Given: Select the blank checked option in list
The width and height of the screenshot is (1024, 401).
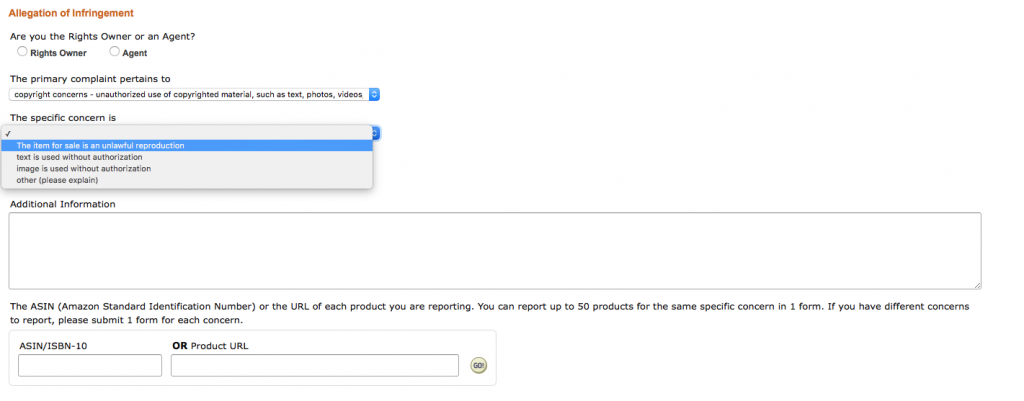Looking at the screenshot, I should click(x=187, y=133).
